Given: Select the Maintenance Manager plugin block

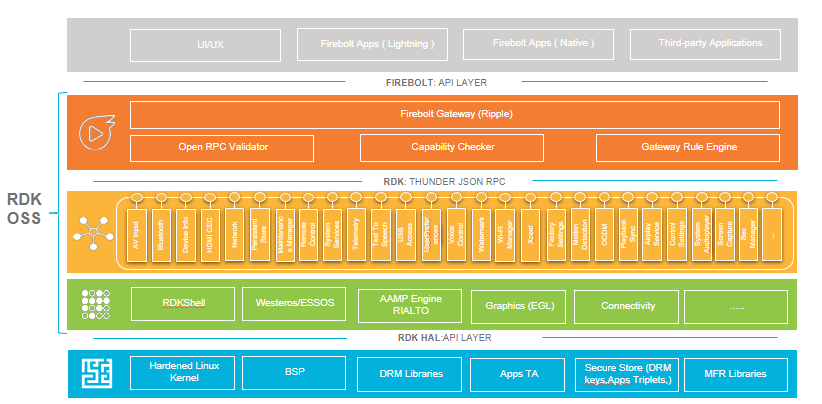Looking at the screenshot, I should pyautogui.click(x=285, y=235).
